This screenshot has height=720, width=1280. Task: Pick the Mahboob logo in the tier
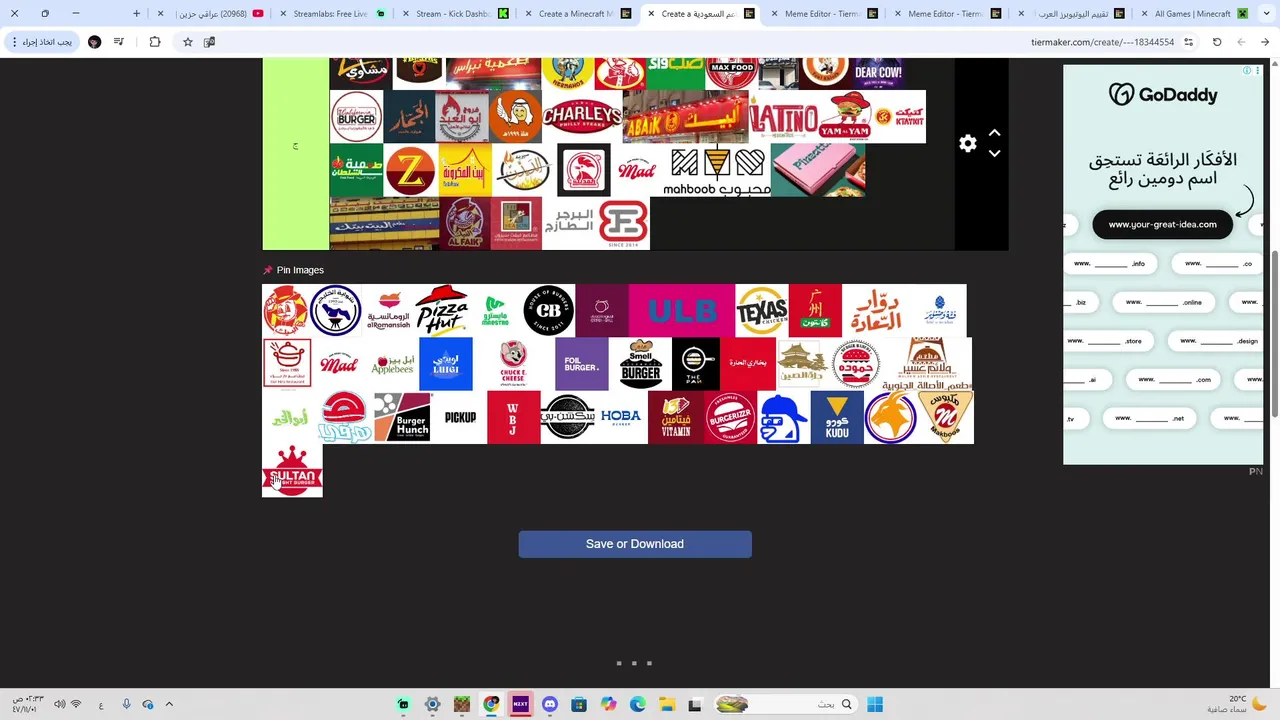[717, 170]
